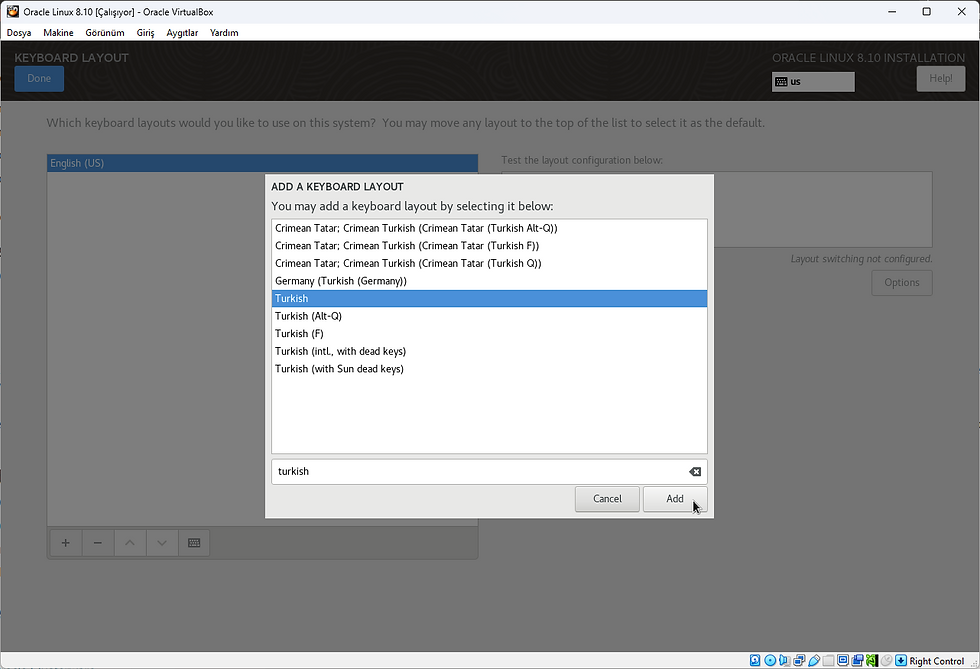Open the Dosya menu

19,33
